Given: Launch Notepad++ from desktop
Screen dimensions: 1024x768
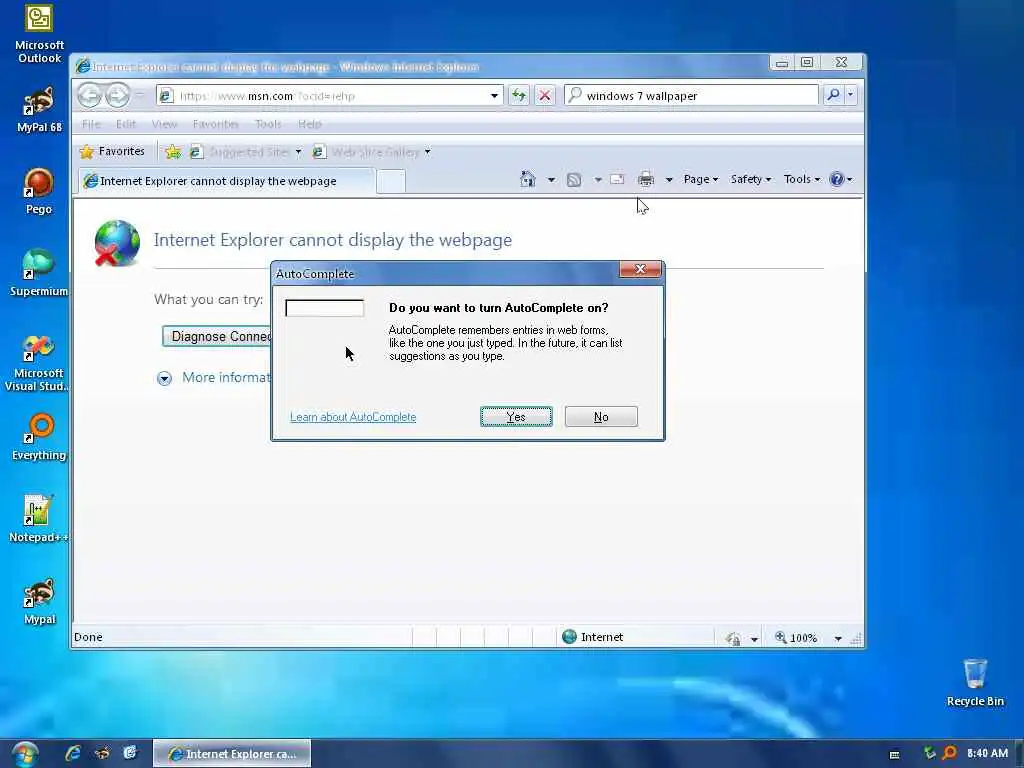Looking at the screenshot, I should 39,519.
